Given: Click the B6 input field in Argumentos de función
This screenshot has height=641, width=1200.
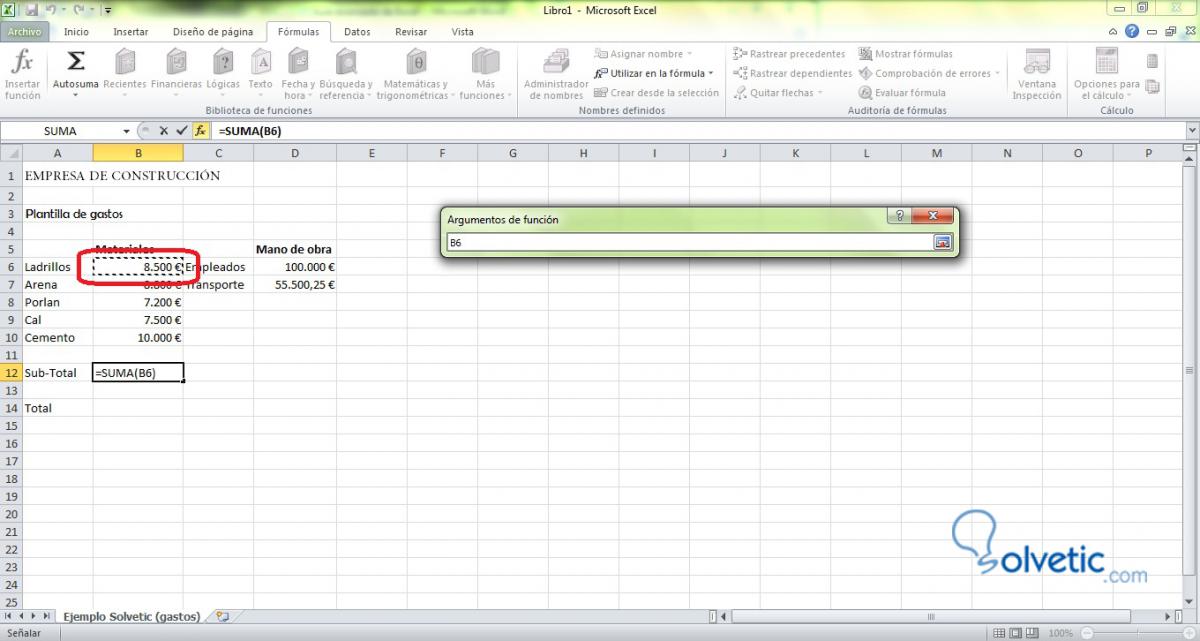Looking at the screenshot, I should click(688, 242).
